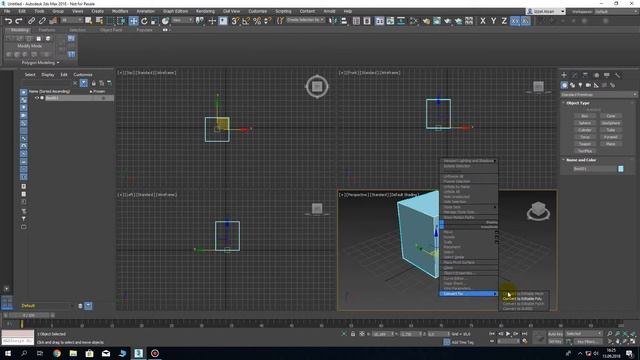This screenshot has width=640, height=360.
Task: Activate the Select and Move tool
Action: pos(133,21)
